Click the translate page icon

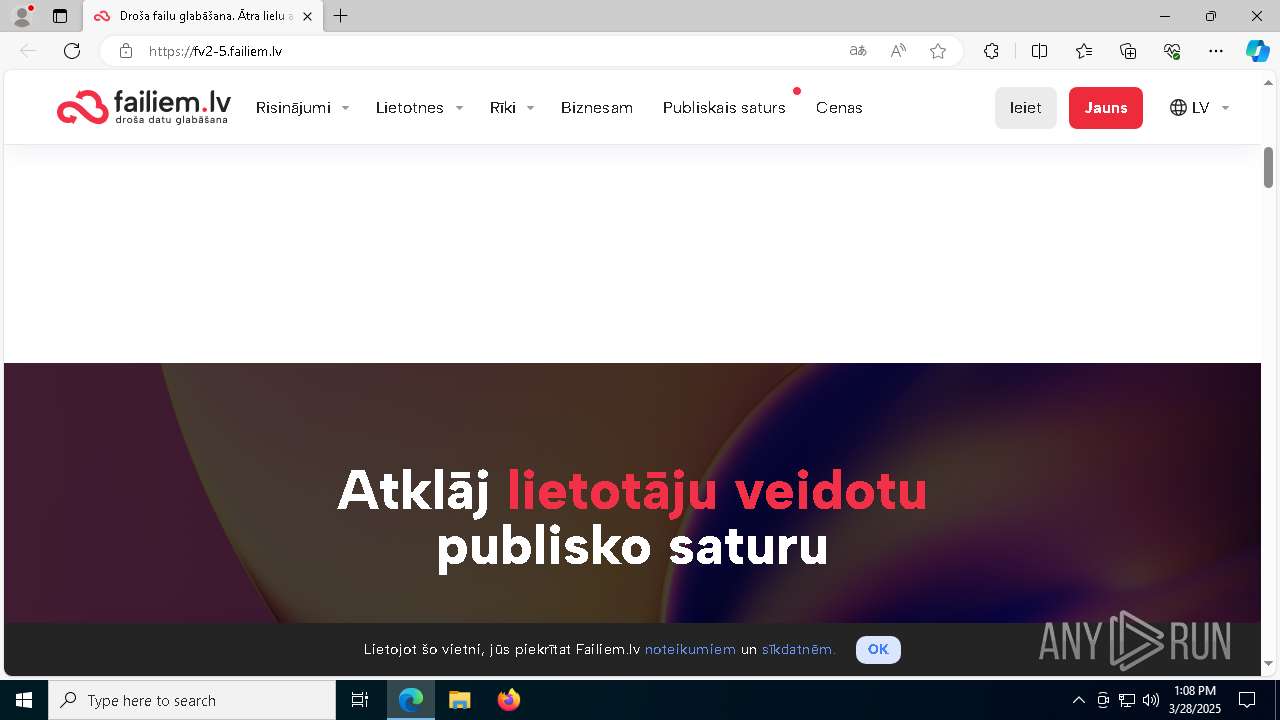pyautogui.click(x=858, y=51)
